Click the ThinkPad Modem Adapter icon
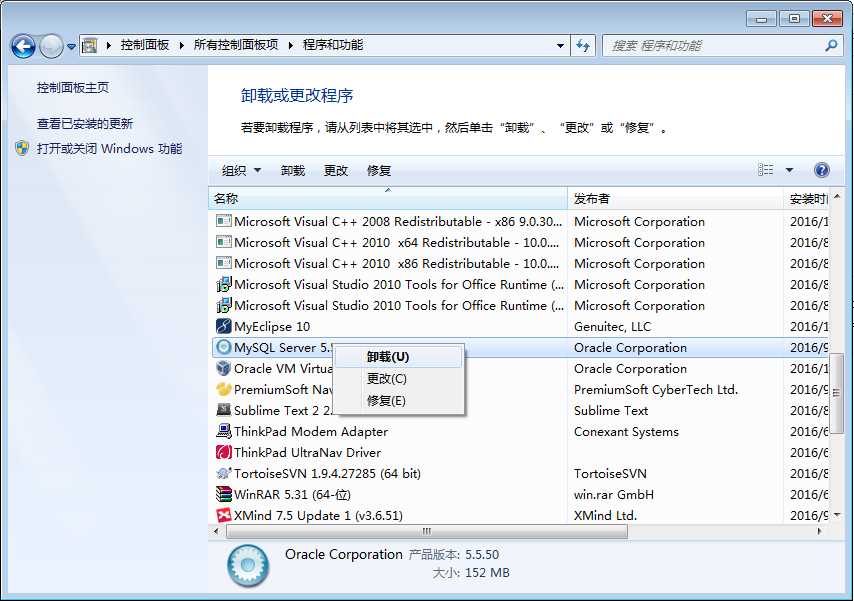Image resolution: width=854 pixels, height=601 pixels. tap(224, 431)
